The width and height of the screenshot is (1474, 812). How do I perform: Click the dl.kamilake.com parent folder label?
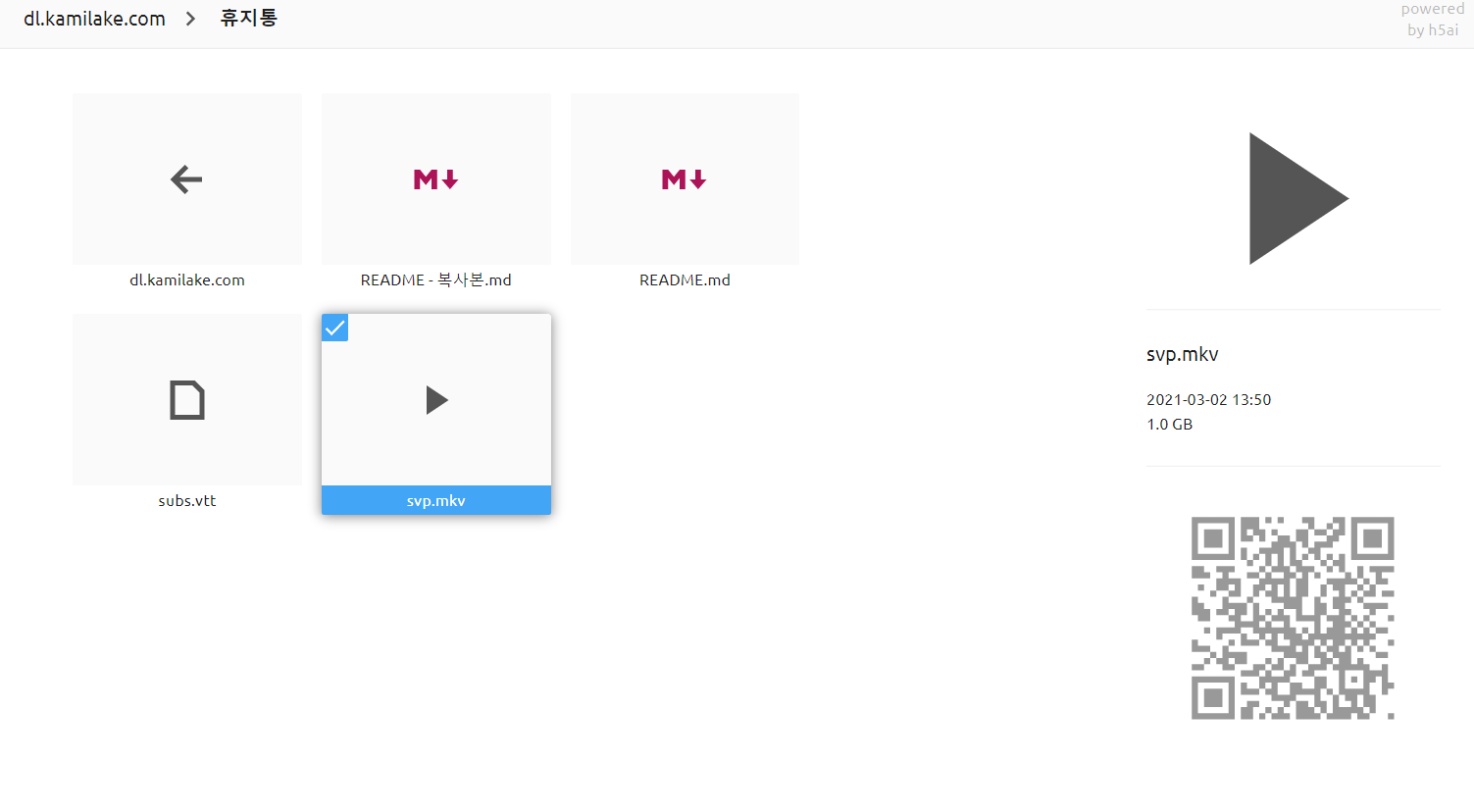[x=187, y=280]
